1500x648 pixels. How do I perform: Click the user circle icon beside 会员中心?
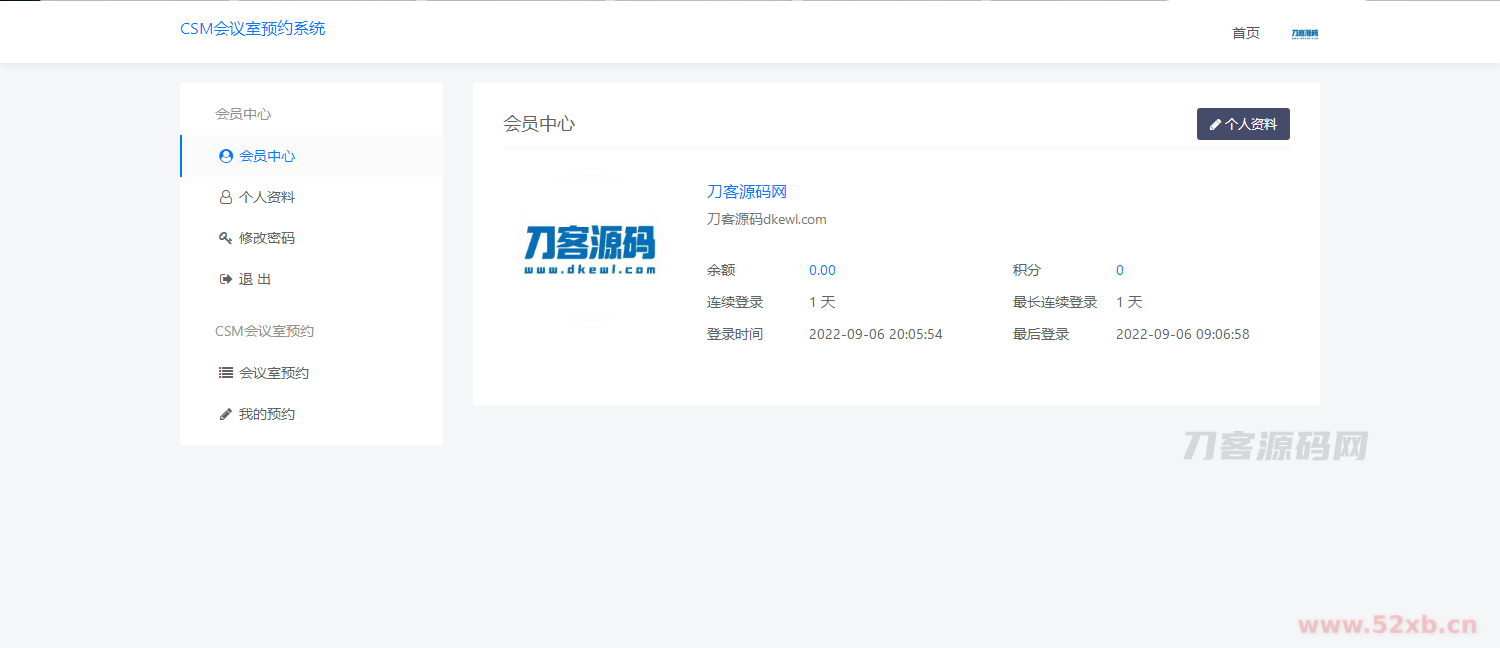pos(226,156)
